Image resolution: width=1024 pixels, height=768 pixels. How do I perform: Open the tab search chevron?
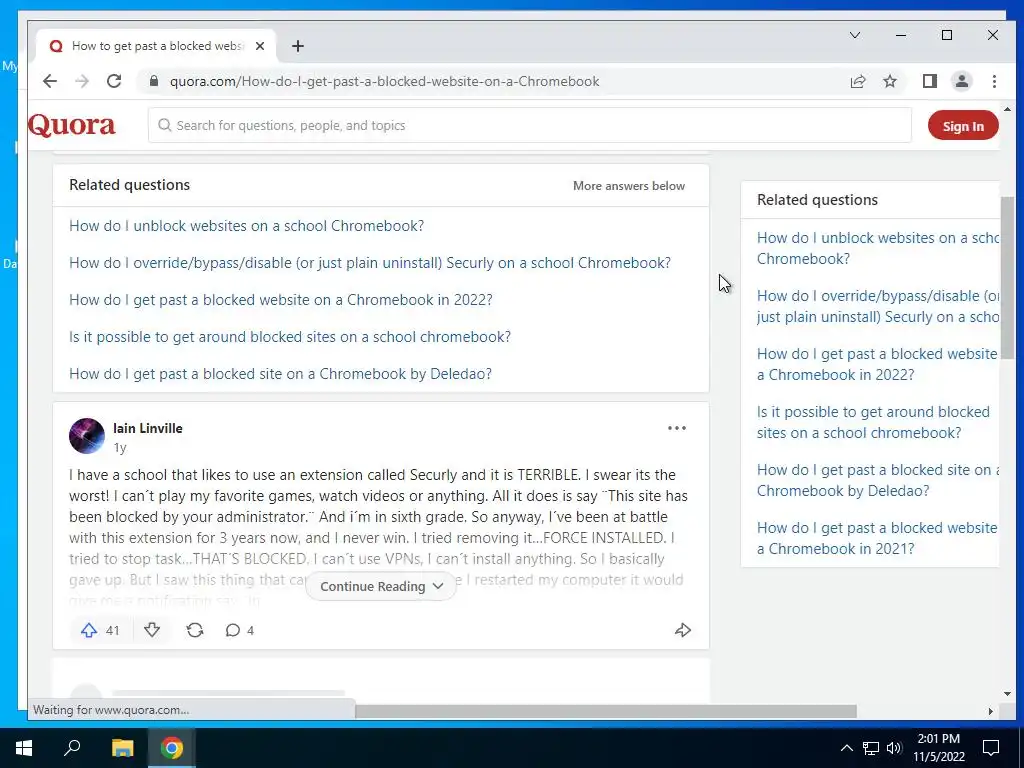(855, 35)
